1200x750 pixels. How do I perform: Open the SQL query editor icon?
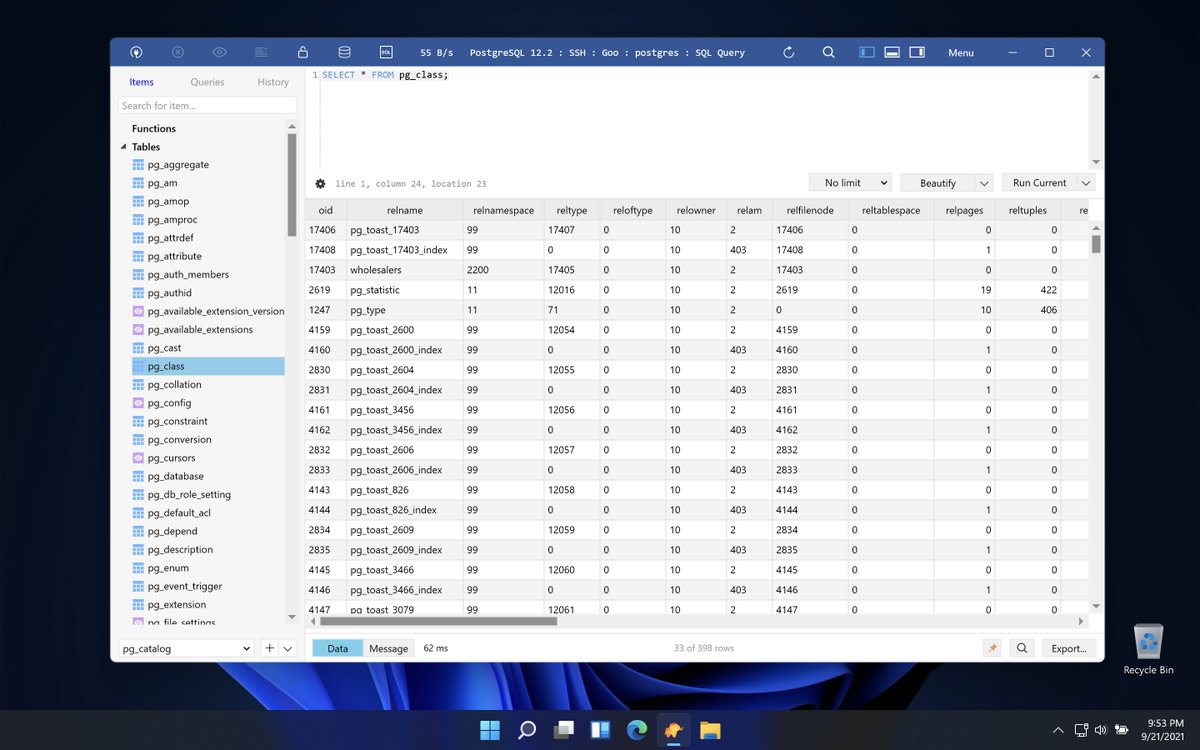(x=386, y=52)
